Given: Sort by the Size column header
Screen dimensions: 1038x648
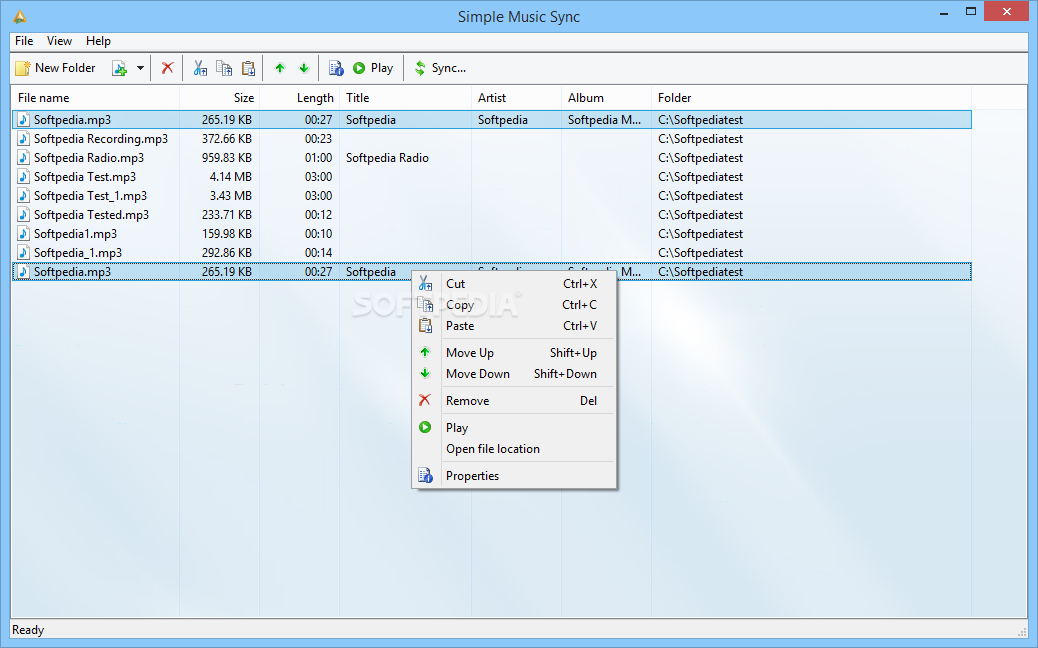Looking at the screenshot, I should (219, 98).
